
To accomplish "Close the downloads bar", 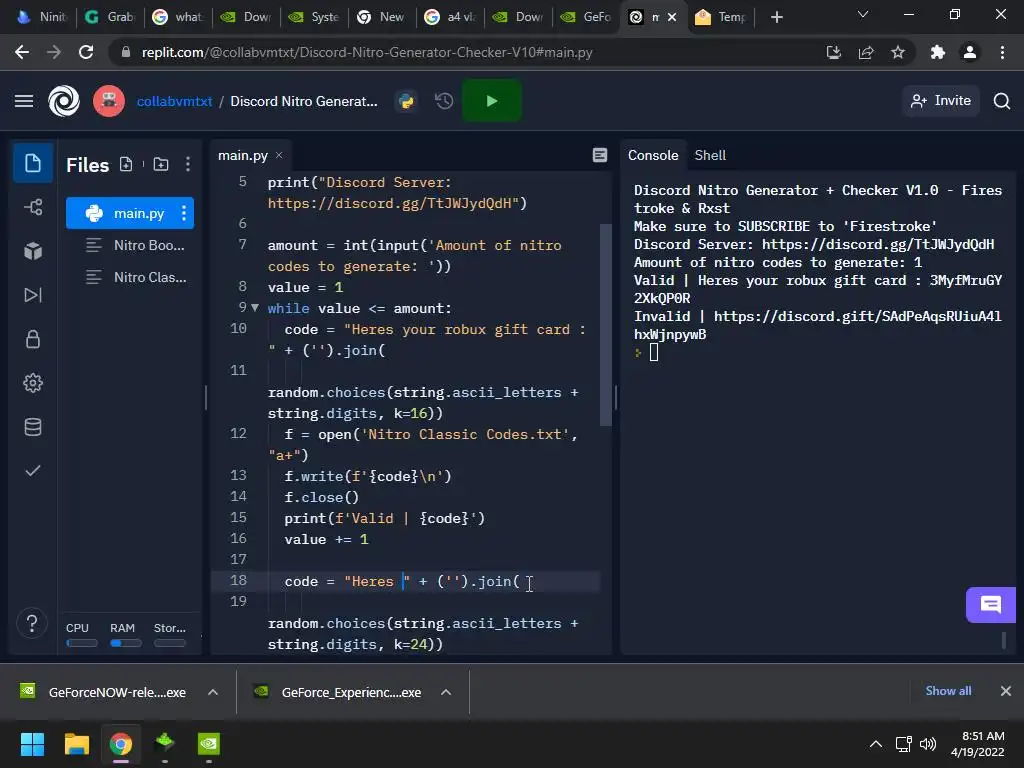I will pos(1006,691).
